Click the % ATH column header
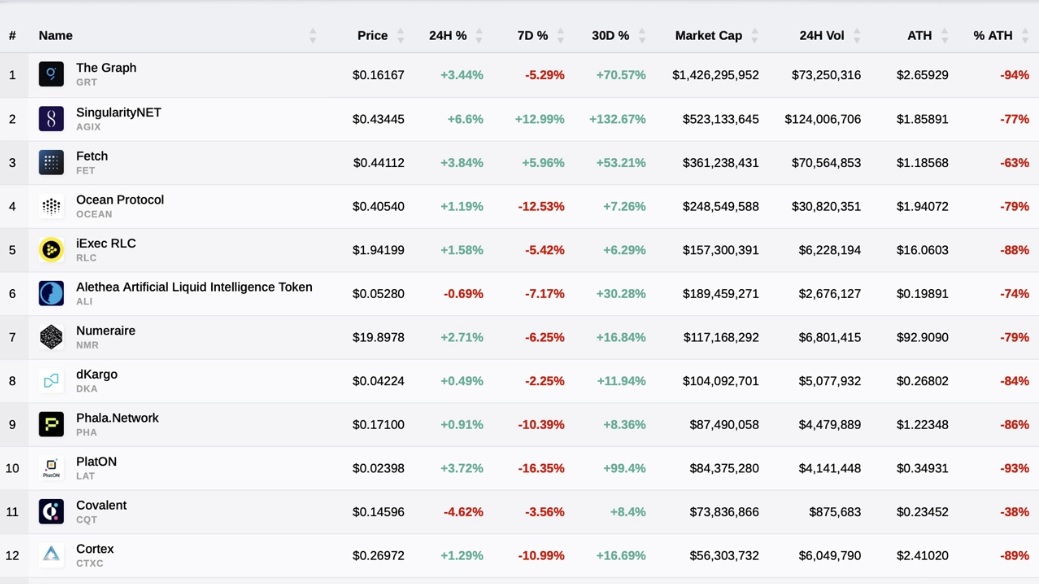 [993, 36]
